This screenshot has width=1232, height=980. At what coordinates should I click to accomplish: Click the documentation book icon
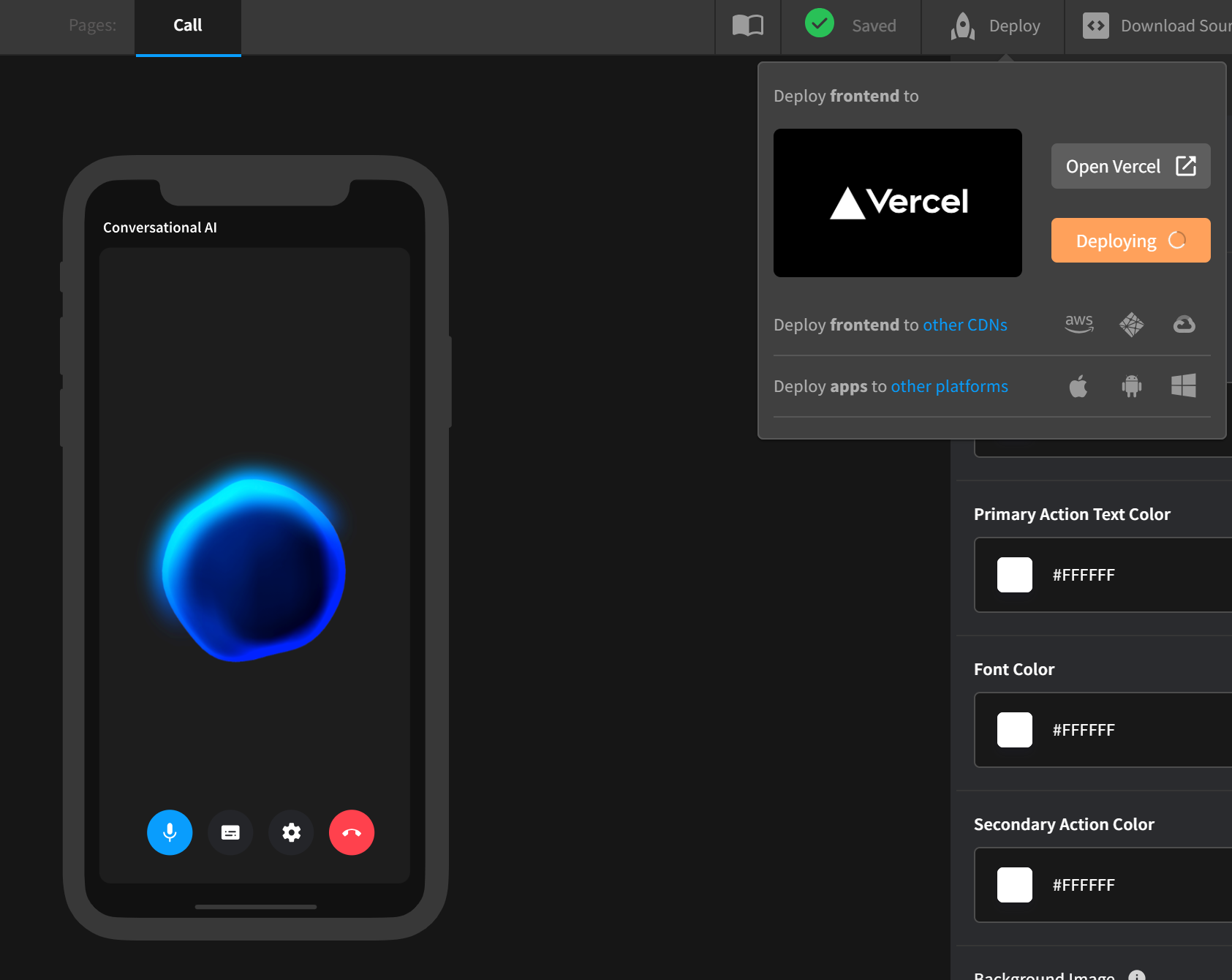[747, 26]
